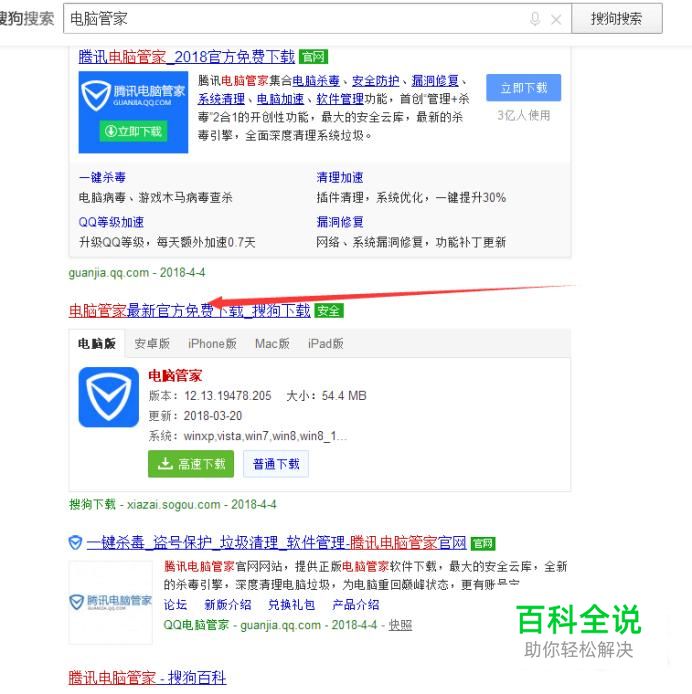The width and height of the screenshot is (692, 694).
Task: Open the QQ等级加速 sublink
Action: point(111,222)
